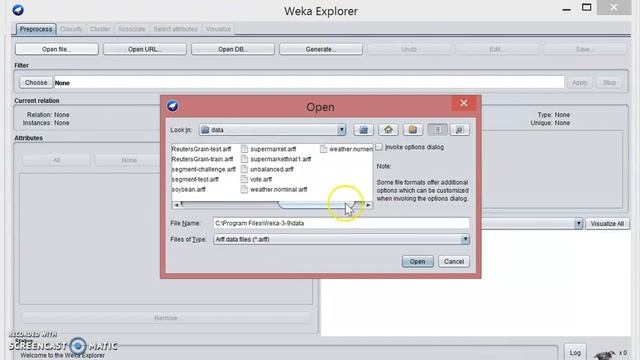Open the Log button
The height and width of the screenshot is (360, 640).
[575, 353]
